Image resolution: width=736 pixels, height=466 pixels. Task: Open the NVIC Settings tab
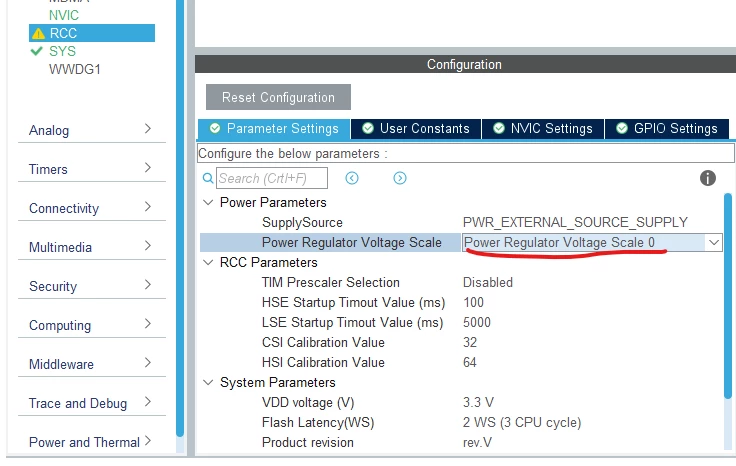[543, 129]
